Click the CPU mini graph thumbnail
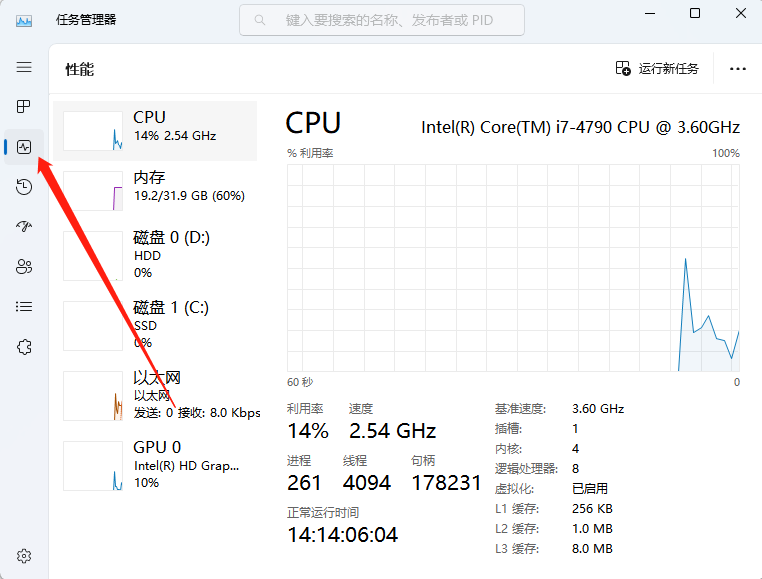The height and width of the screenshot is (579, 762). [93, 131]
